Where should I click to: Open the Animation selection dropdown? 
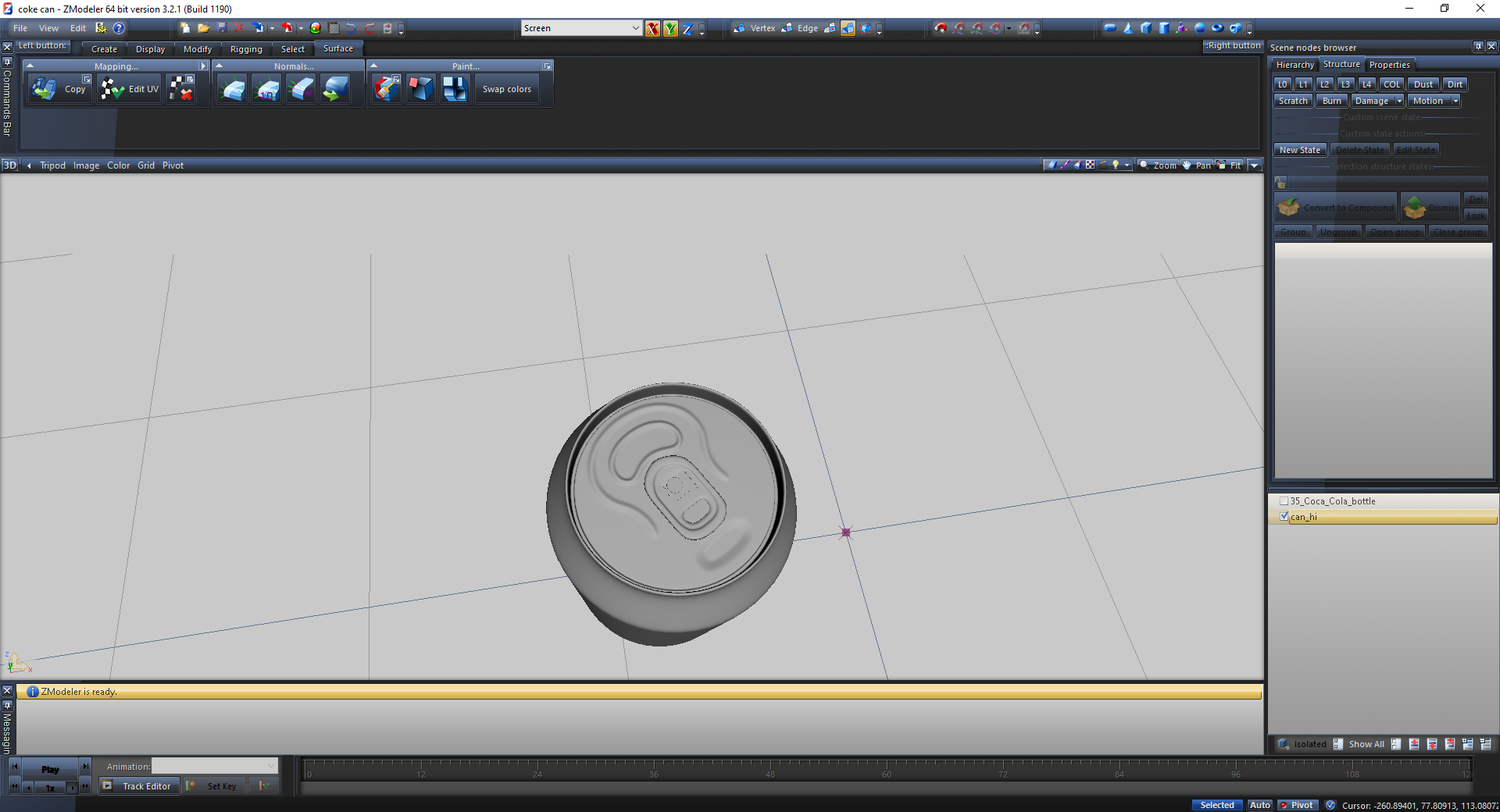(270, 766)
